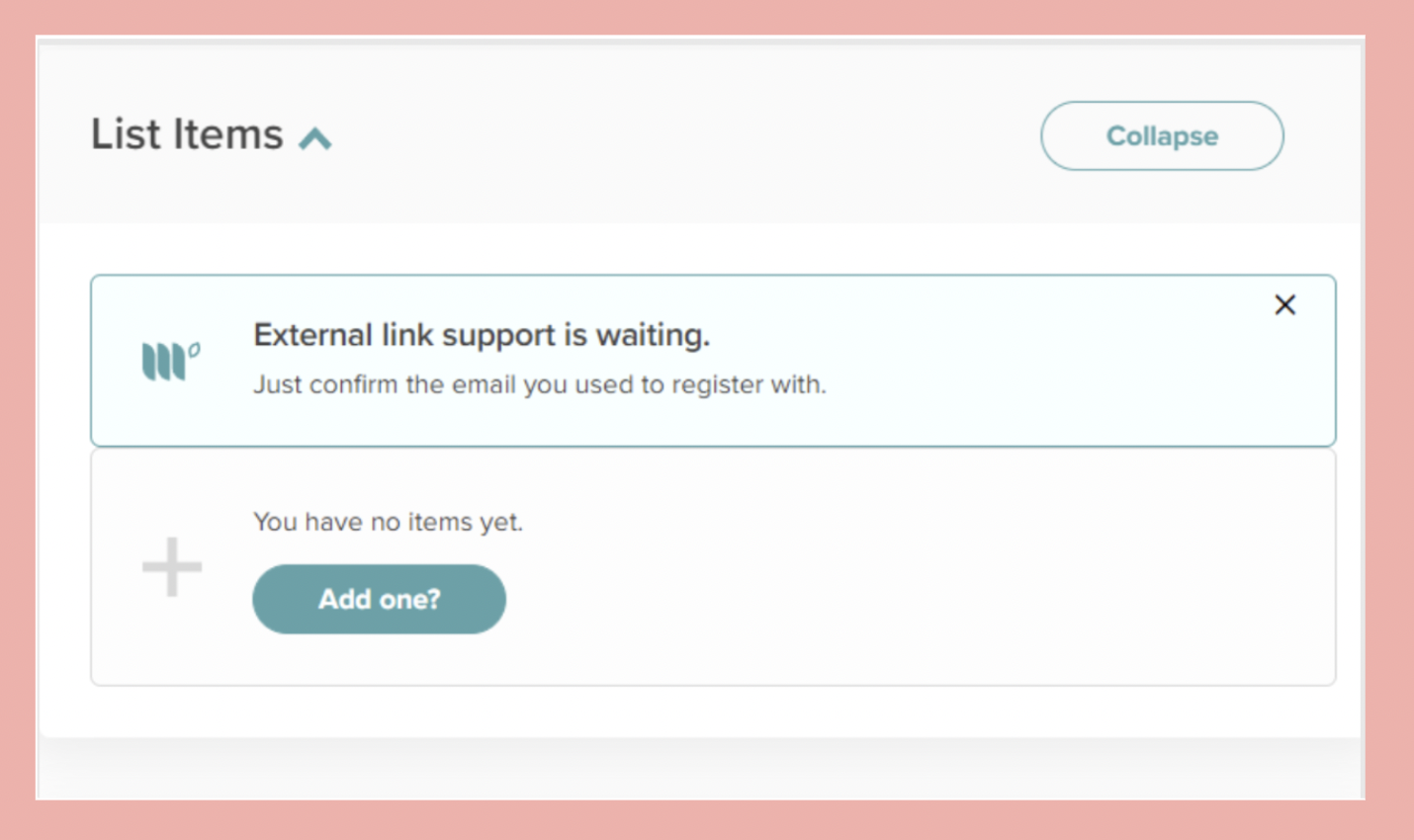Click "Just confirm the email" banner subtext
The height and width of the screenshot is (840, 1414).
539,384
